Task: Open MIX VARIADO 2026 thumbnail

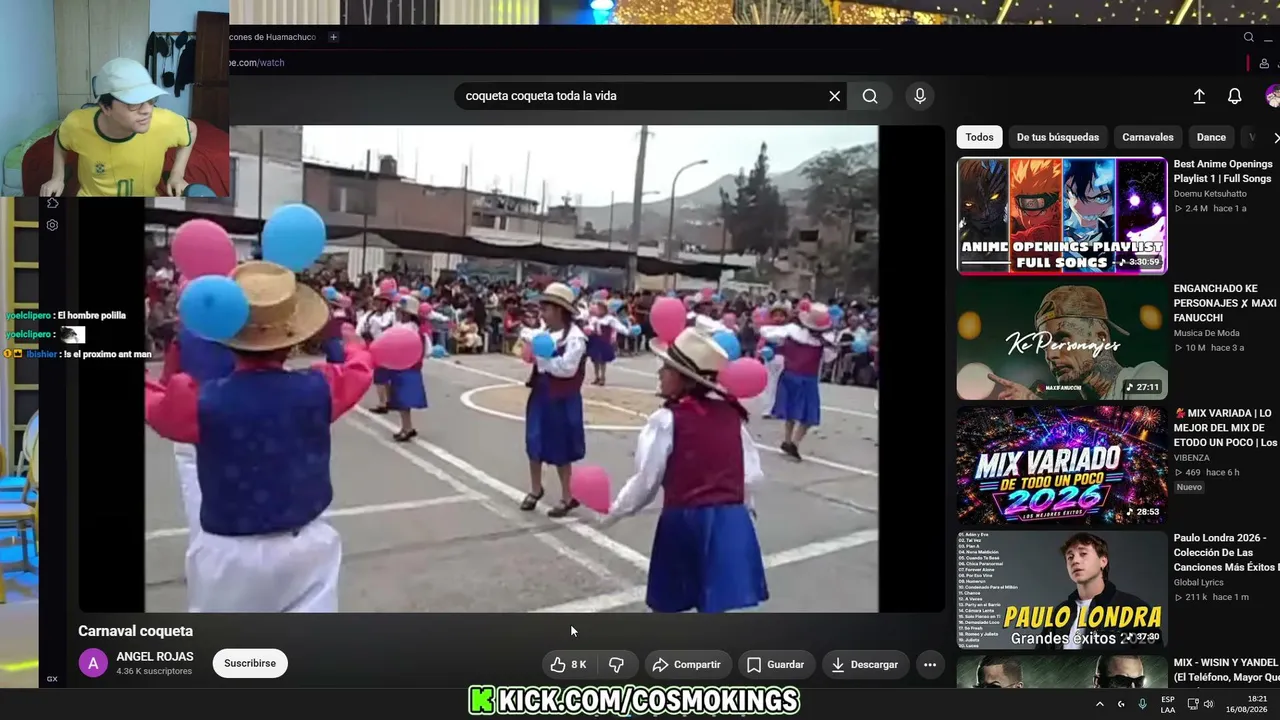Action: [x=1062, y=465]
